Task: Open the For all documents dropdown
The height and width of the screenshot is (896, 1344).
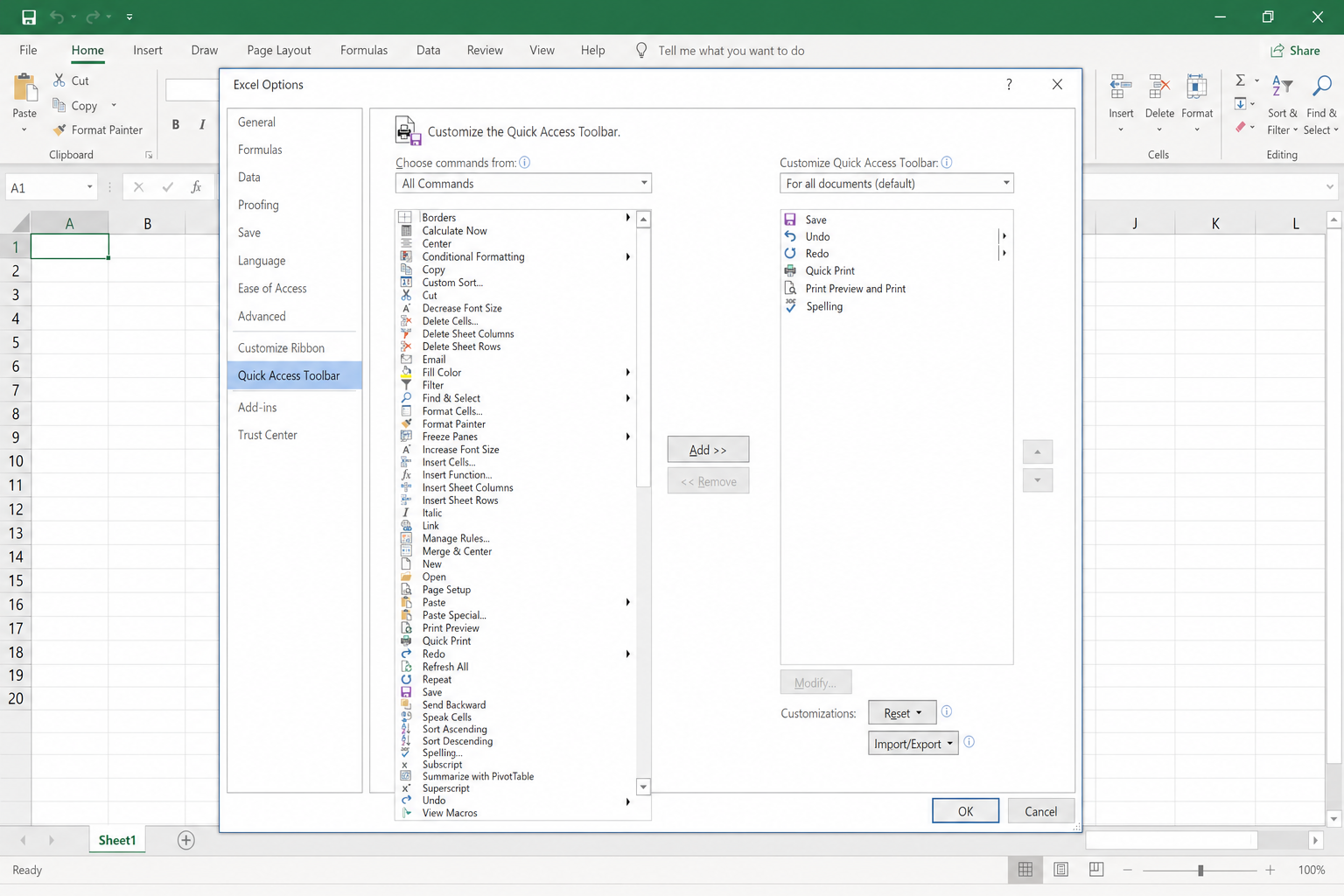Action: [896, 183]
